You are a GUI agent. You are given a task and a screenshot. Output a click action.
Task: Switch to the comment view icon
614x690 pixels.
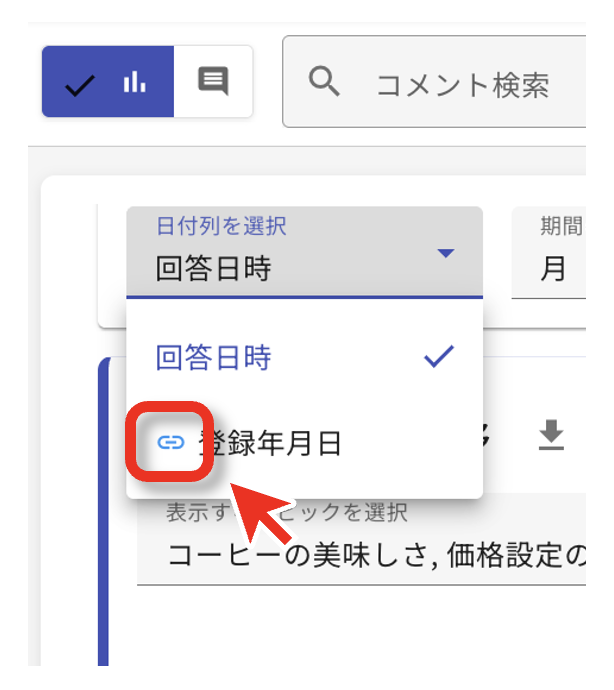click(x=213, y=81)
